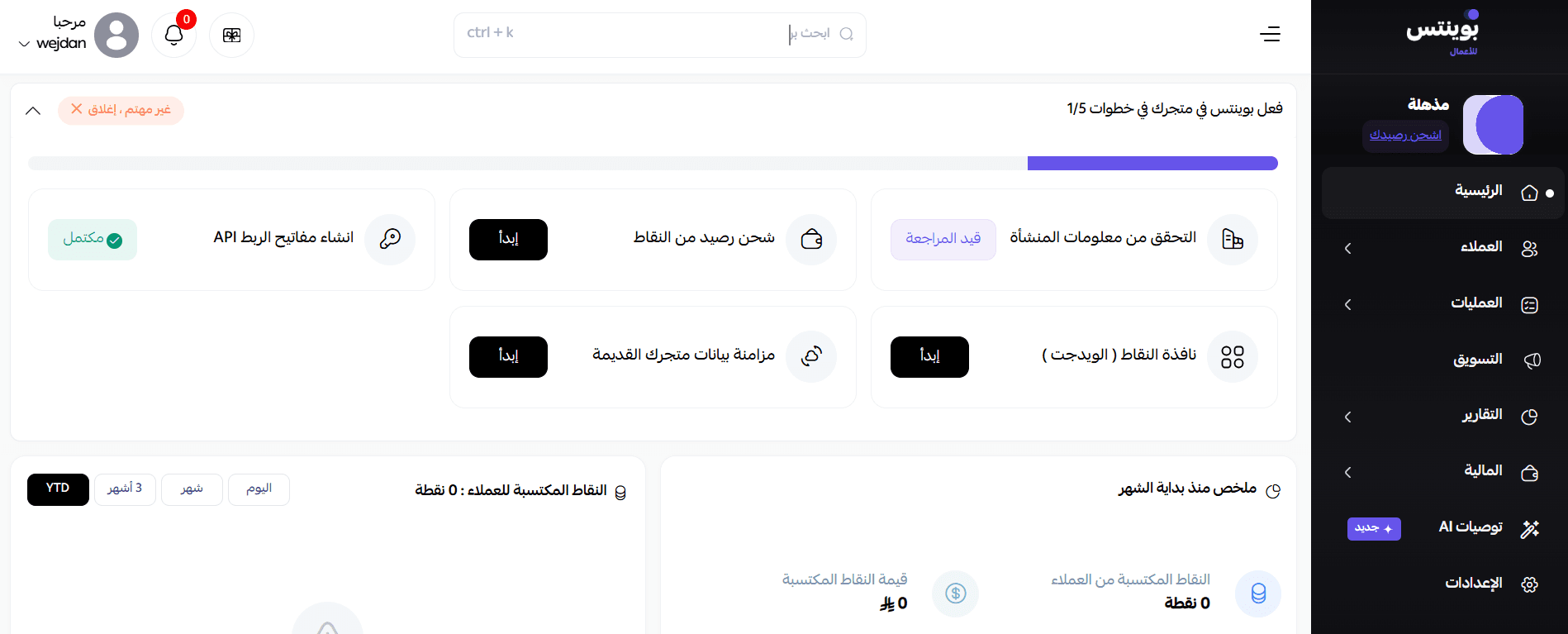Click the onboarding steps progress bar
This screenshot has width=1568, height=634.
coord(653,163)
